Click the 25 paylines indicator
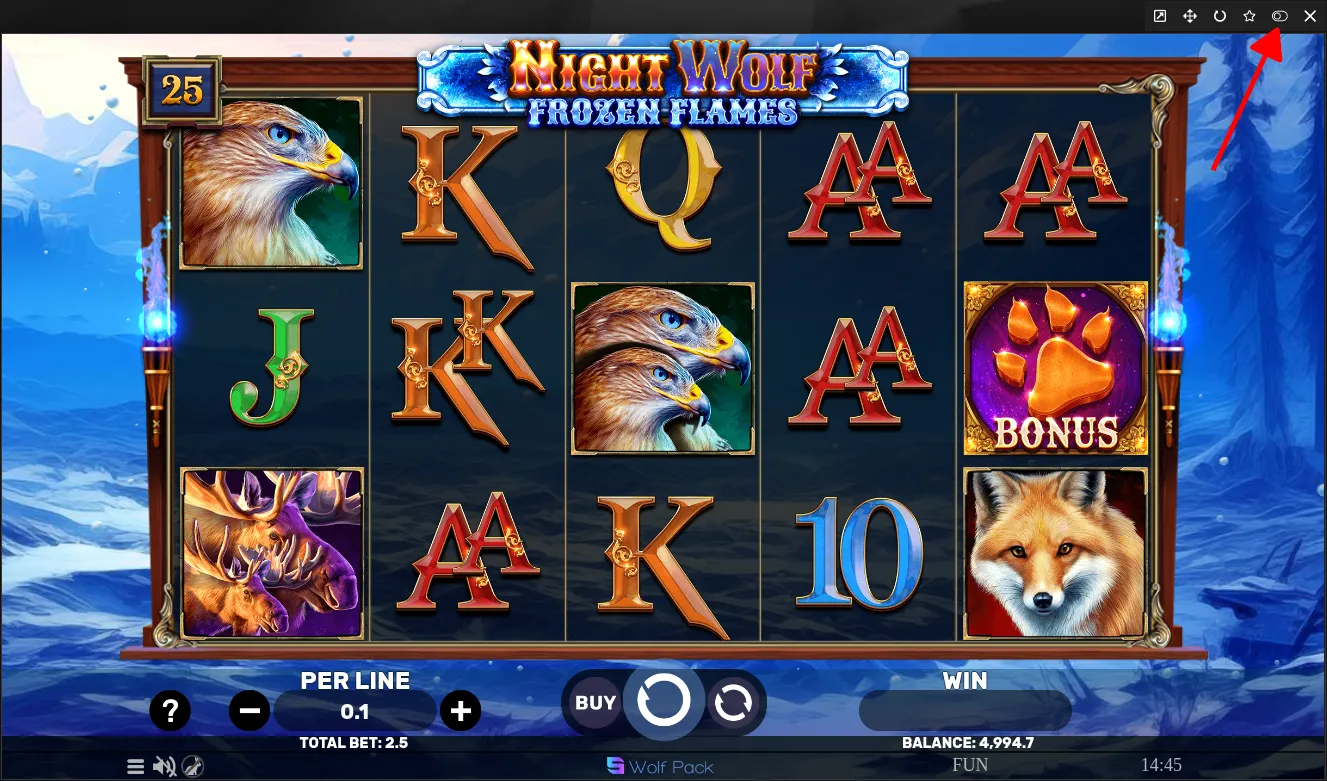 click(x=182, y=91)
